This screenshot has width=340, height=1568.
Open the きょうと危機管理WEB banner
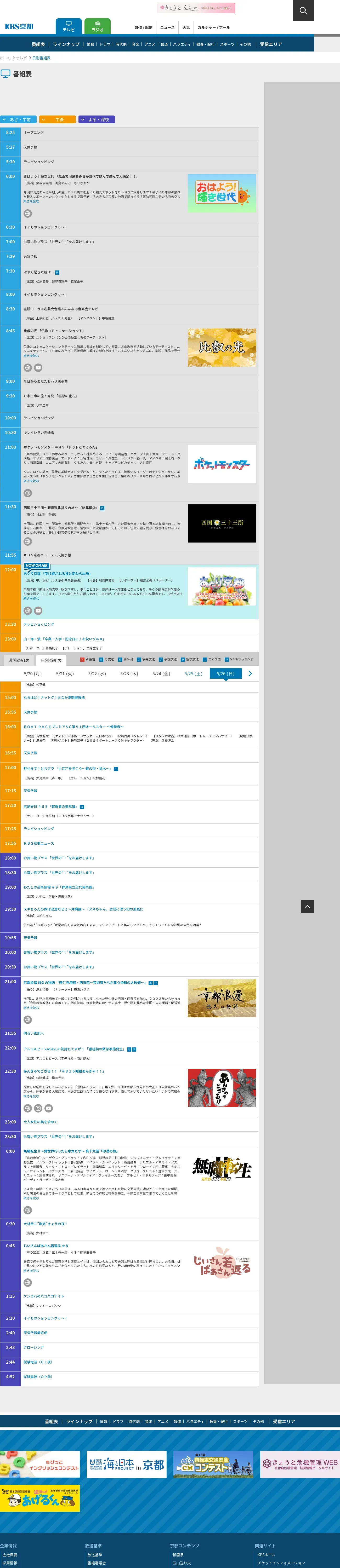coord(300,1465)
